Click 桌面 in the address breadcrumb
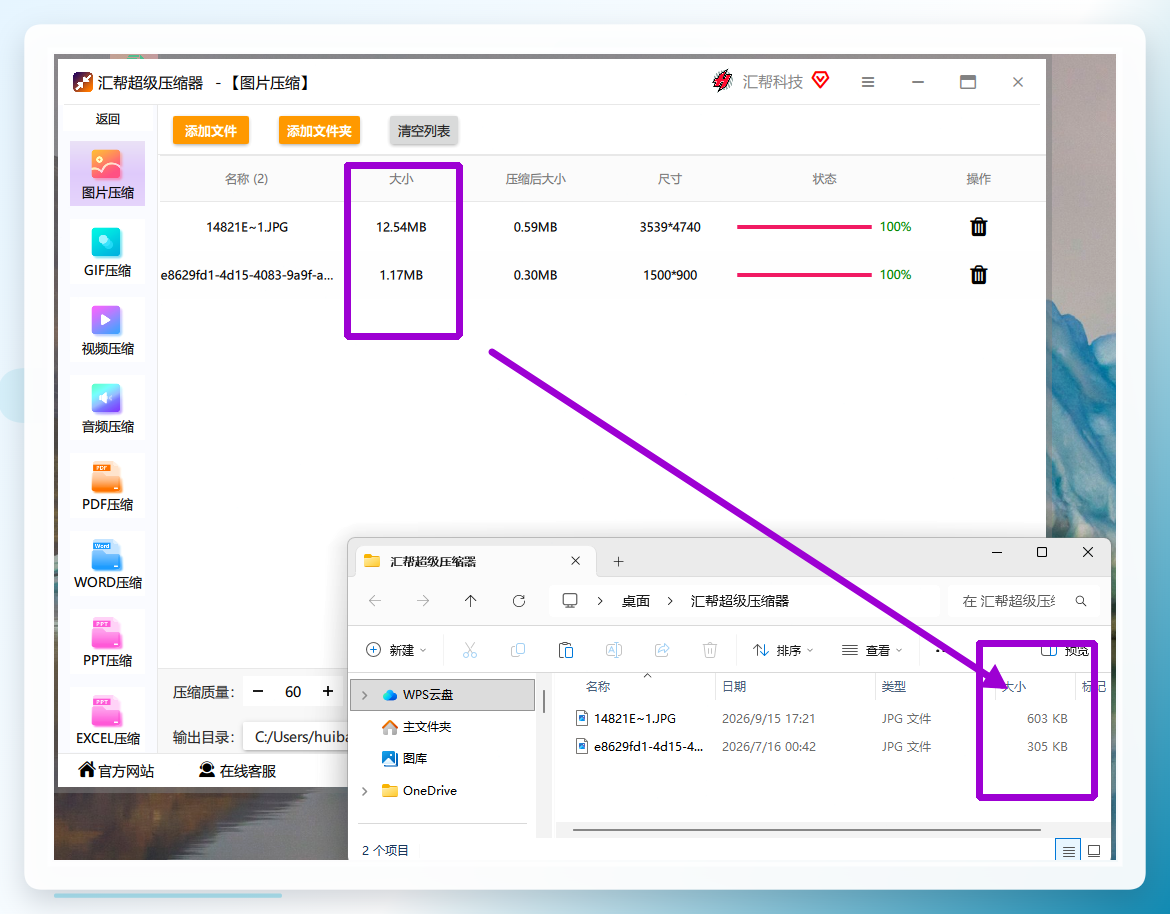The image size is (1170, 914). (x=636, y=601)
